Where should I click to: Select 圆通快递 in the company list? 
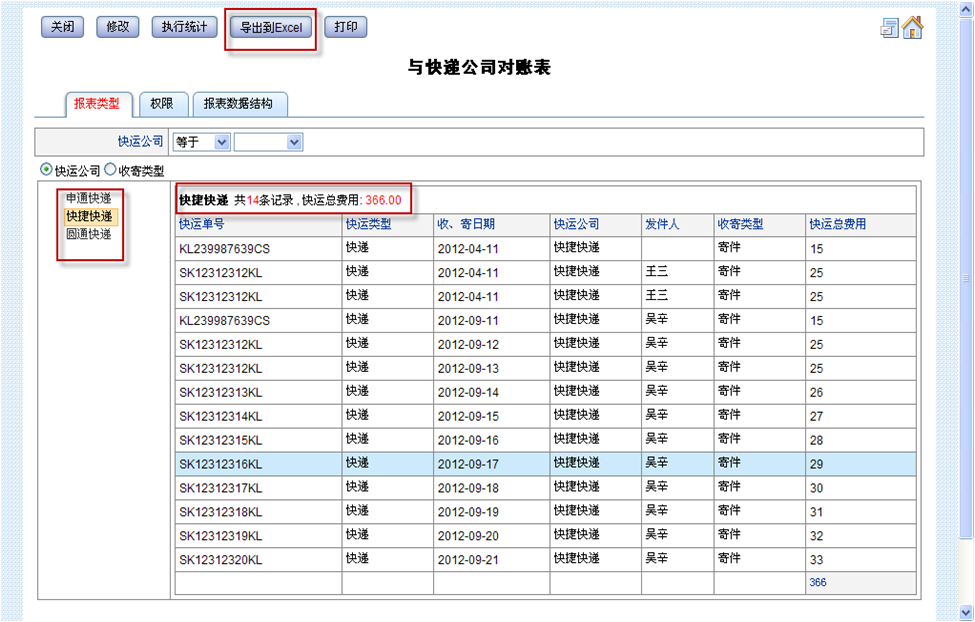[89, 234]
